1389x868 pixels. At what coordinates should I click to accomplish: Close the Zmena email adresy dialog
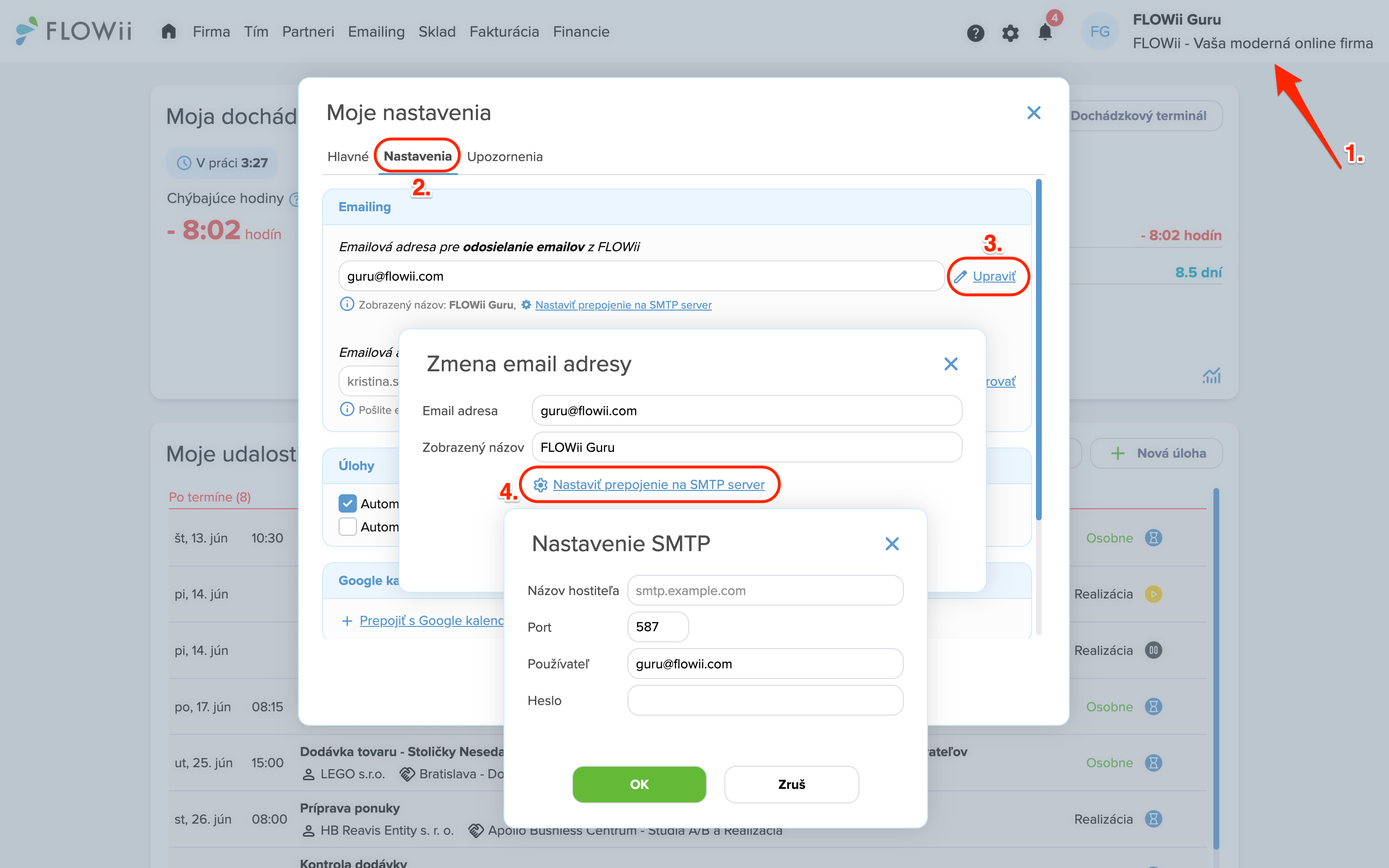pos(951,364)
